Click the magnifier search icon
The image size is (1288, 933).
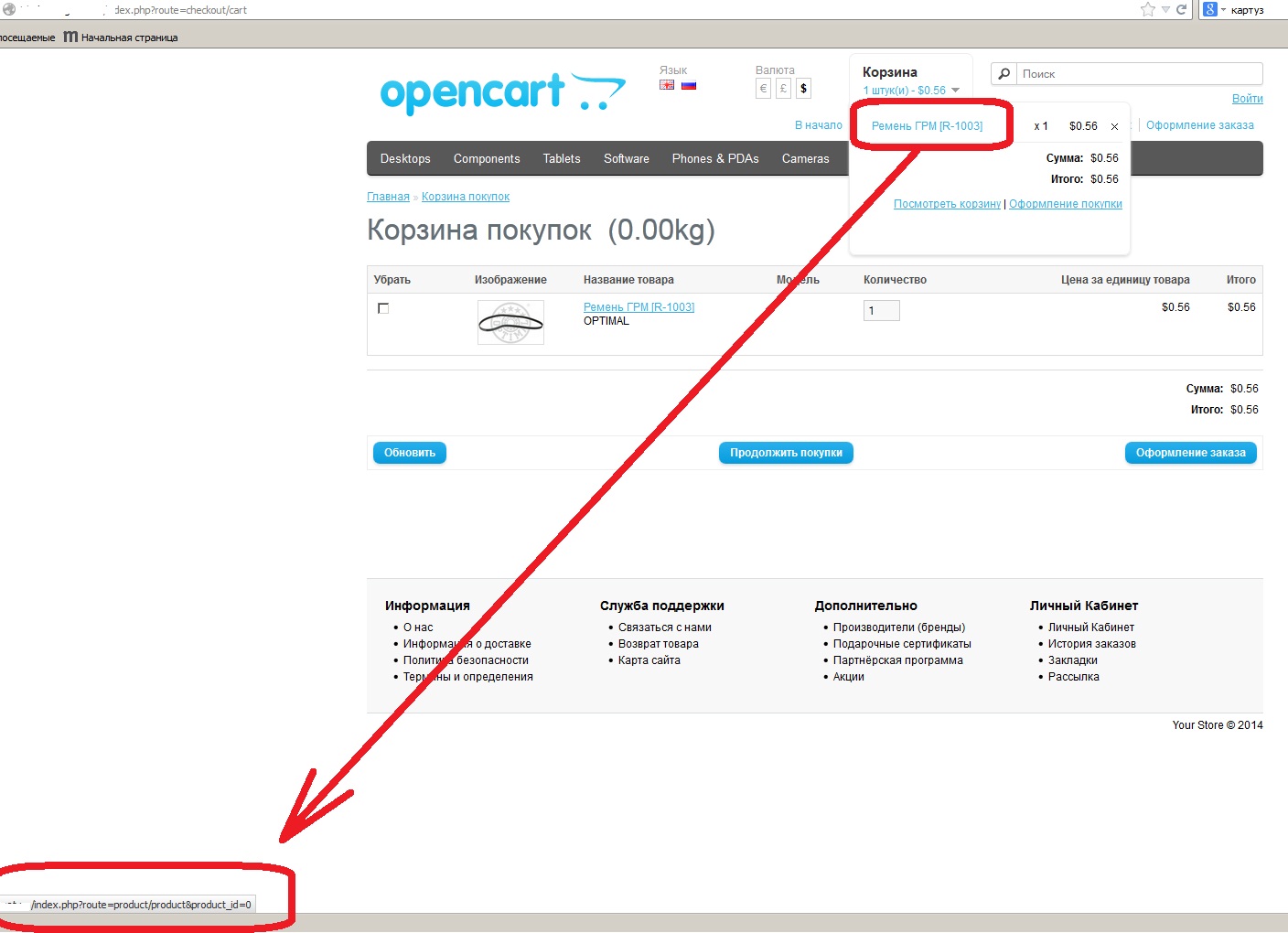coord(1004,74)
